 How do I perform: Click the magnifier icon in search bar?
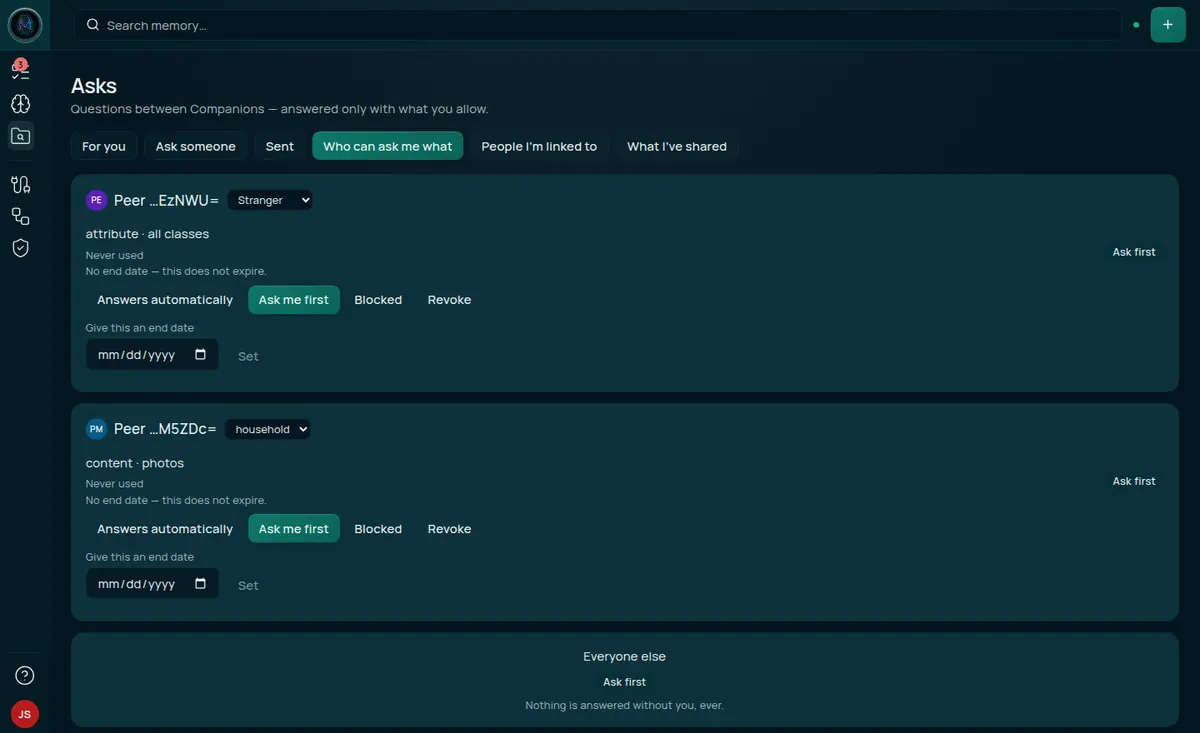[93, 25]
